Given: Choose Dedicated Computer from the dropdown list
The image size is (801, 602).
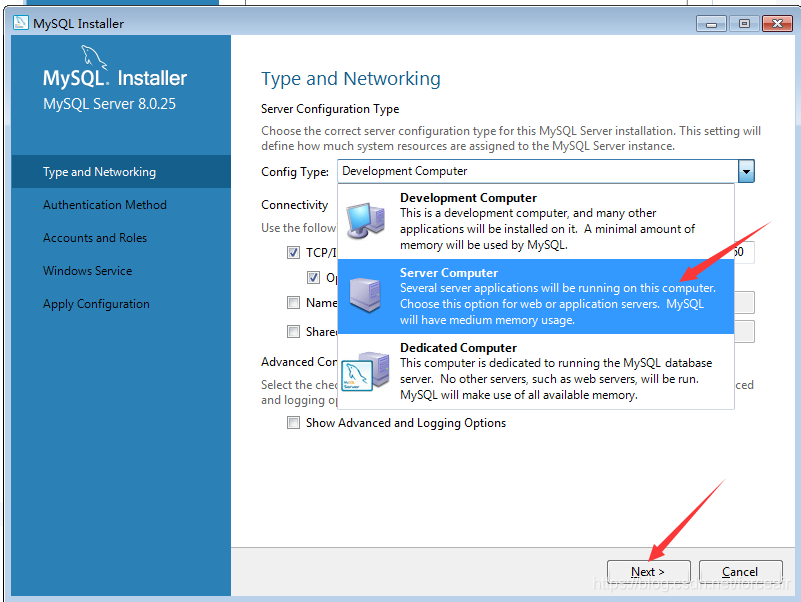Looking at the screenshot, I should 536,372.
